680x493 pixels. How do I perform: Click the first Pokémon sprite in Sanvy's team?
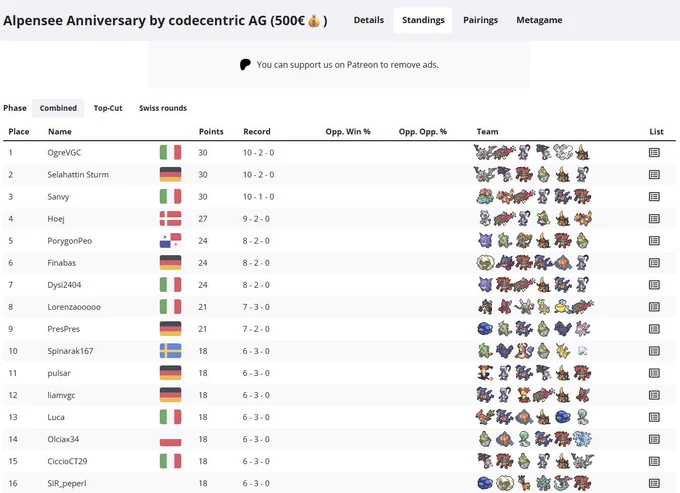pos(485,196)
